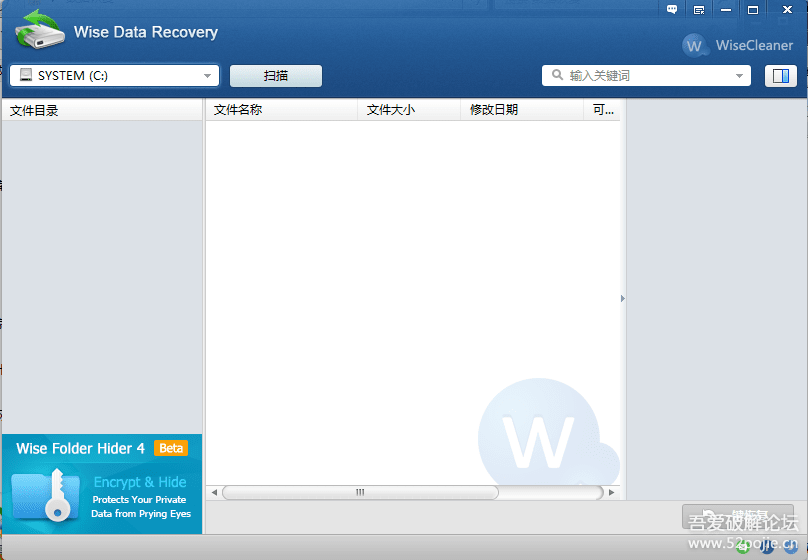Click the folder with key icon
808x560 pixels.
[45, 495]
